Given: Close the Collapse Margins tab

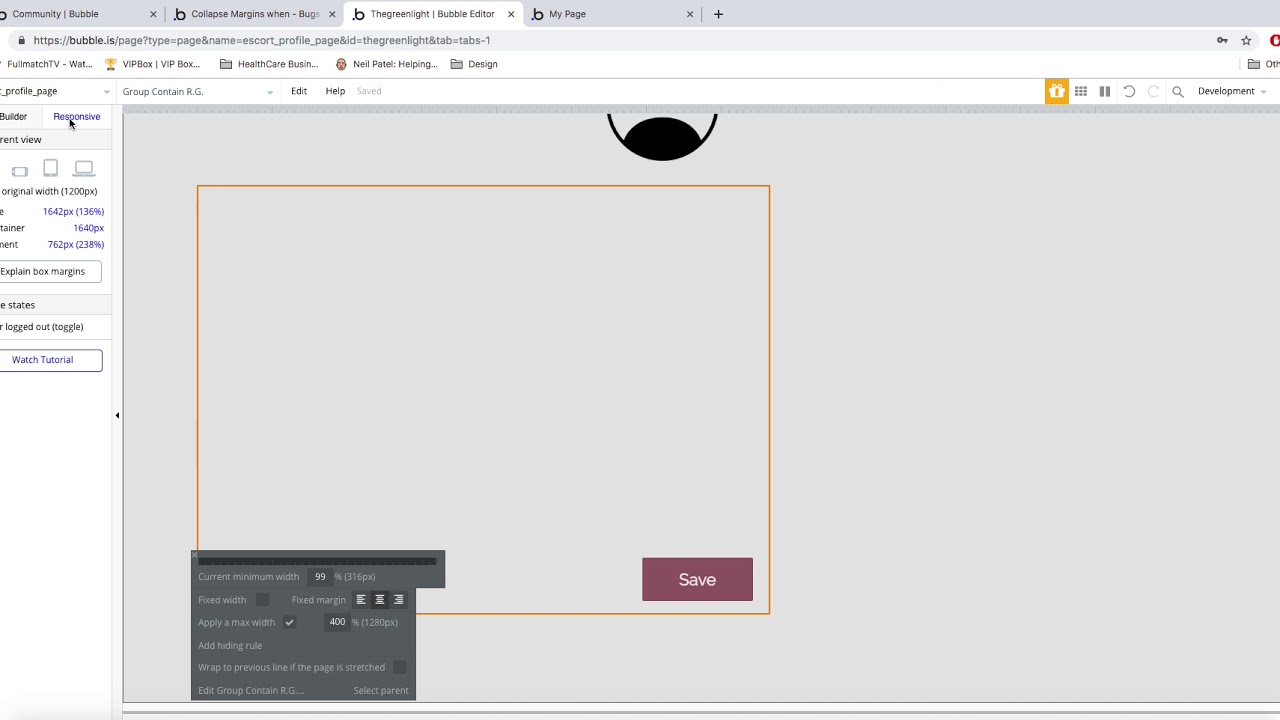Looking at the screenshot, I should [x=332, y=14].
